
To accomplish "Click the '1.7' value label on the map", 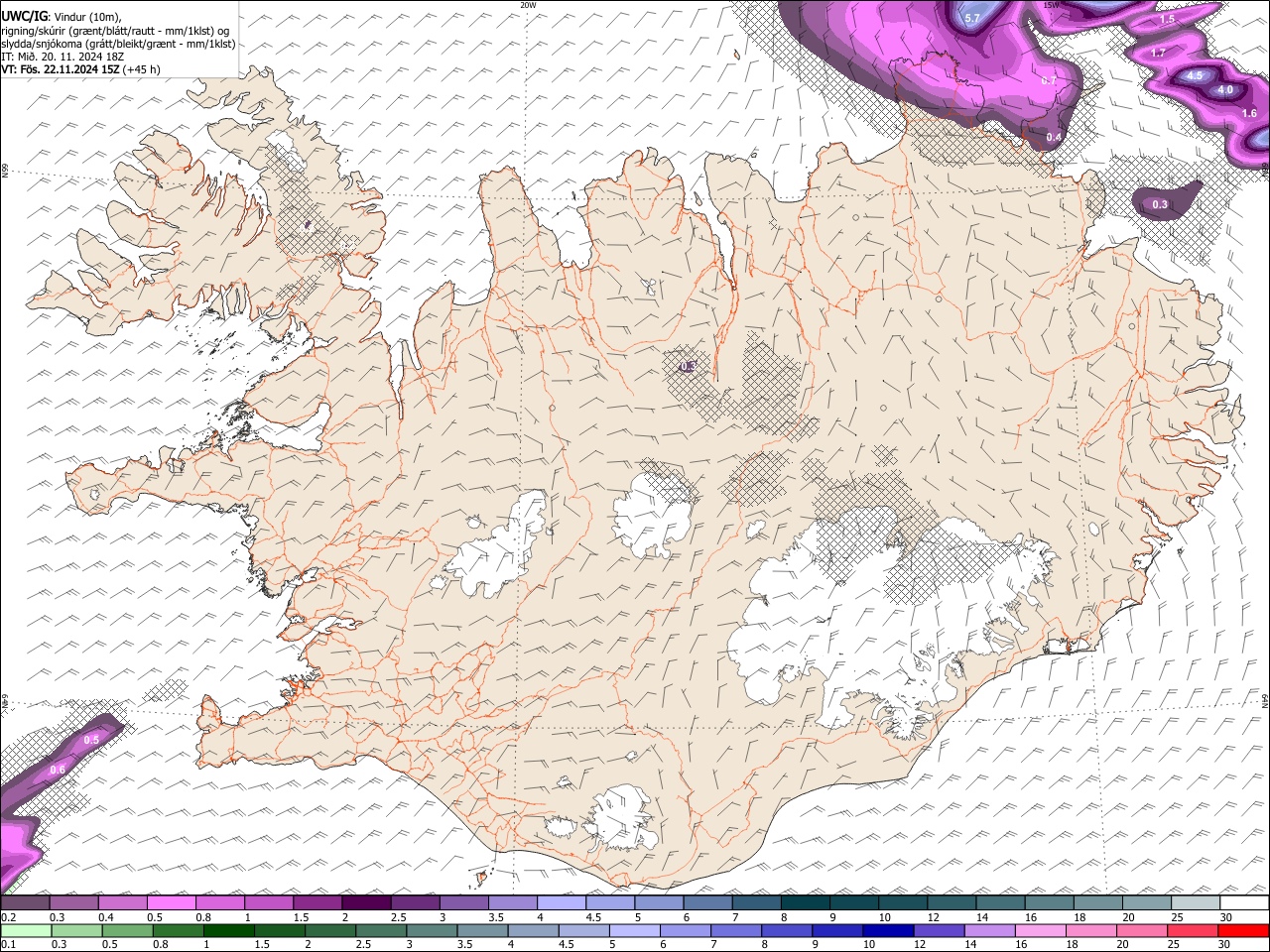I will [1158, 52].
